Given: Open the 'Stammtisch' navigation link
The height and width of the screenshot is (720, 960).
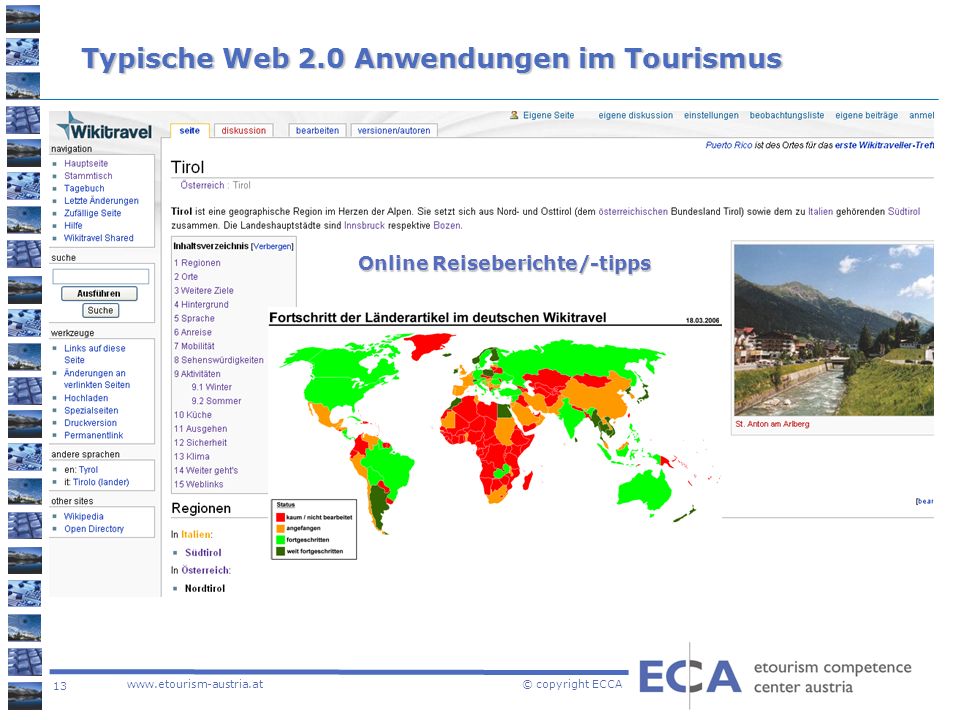Looking at the screenshot, I should click(88, 176).
